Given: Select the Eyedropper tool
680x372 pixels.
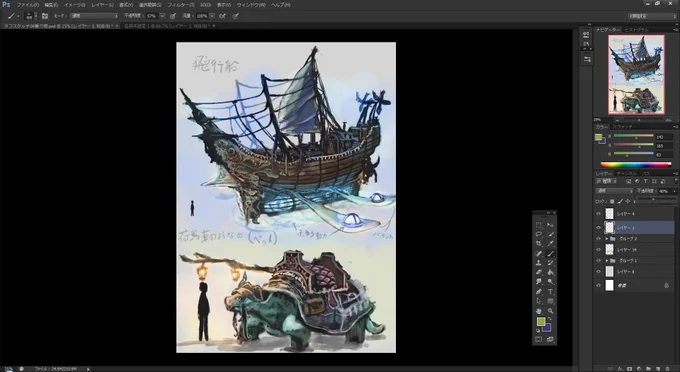Looking at the screenshot, I should (550, 244).
